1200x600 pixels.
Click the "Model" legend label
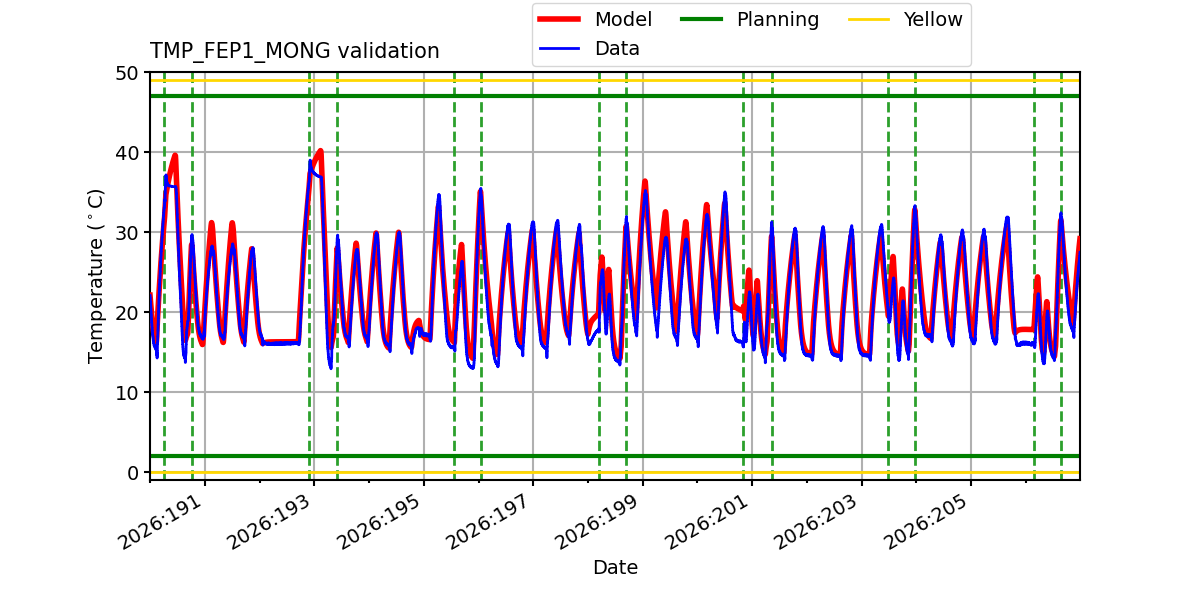(623, 19)
